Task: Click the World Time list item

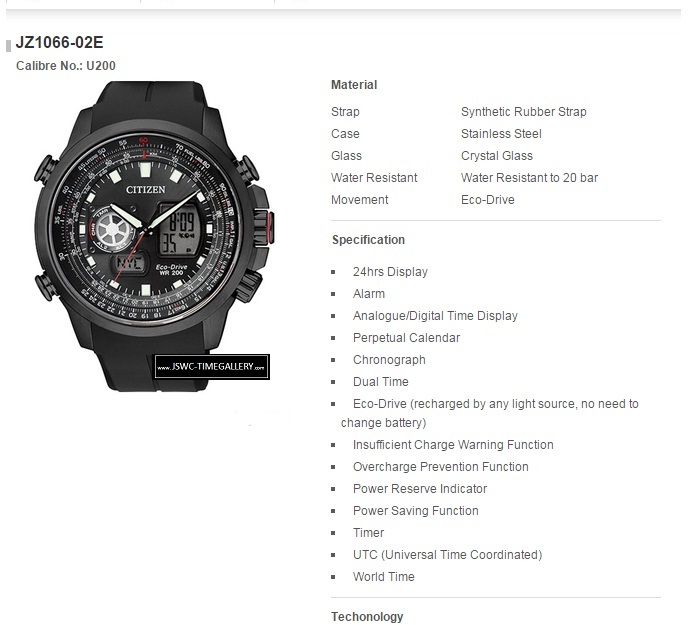Action: (384, 577)
